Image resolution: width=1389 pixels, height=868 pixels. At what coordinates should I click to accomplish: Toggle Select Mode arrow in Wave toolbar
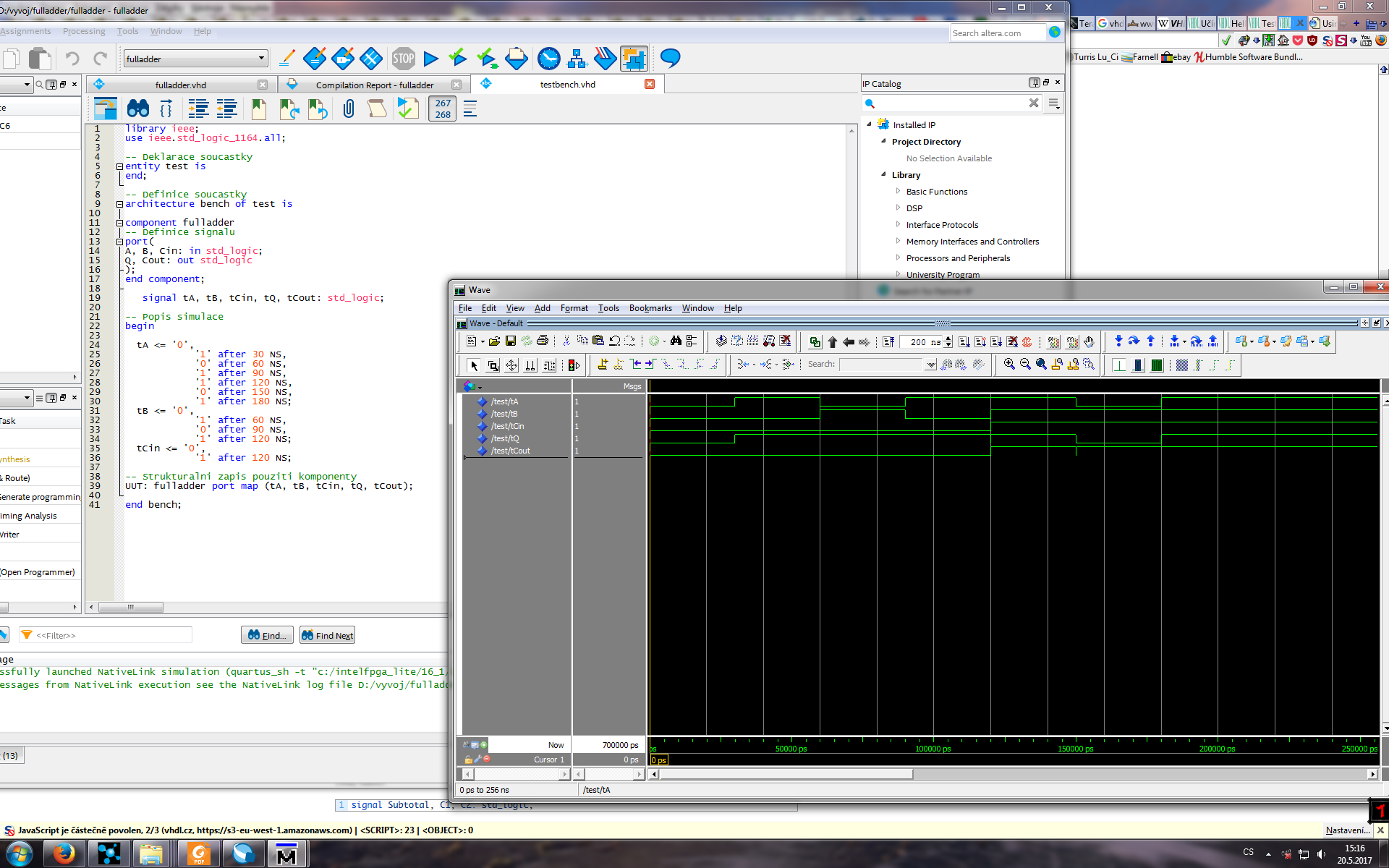[474, 365]
